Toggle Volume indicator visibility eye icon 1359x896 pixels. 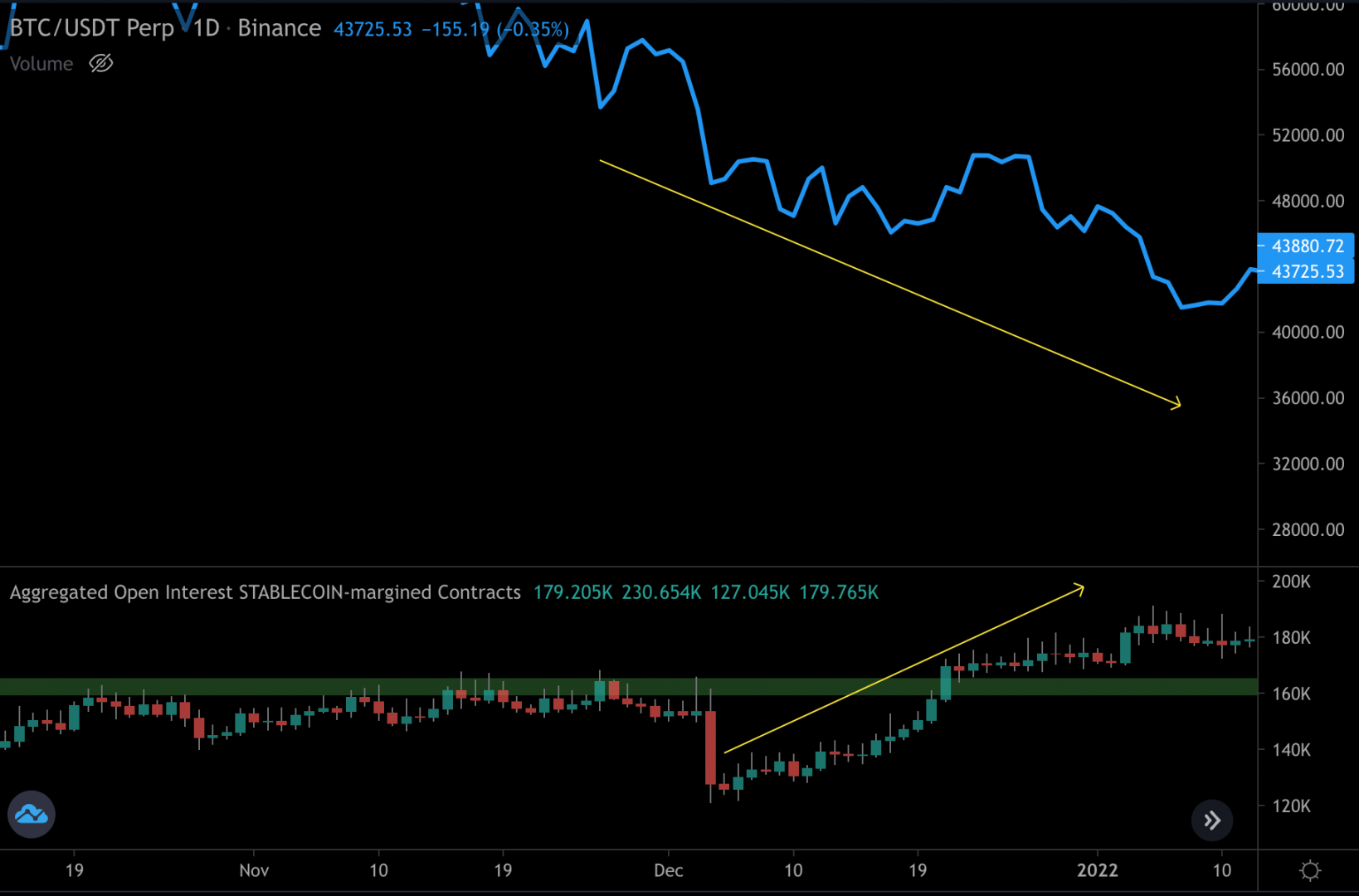101,63
